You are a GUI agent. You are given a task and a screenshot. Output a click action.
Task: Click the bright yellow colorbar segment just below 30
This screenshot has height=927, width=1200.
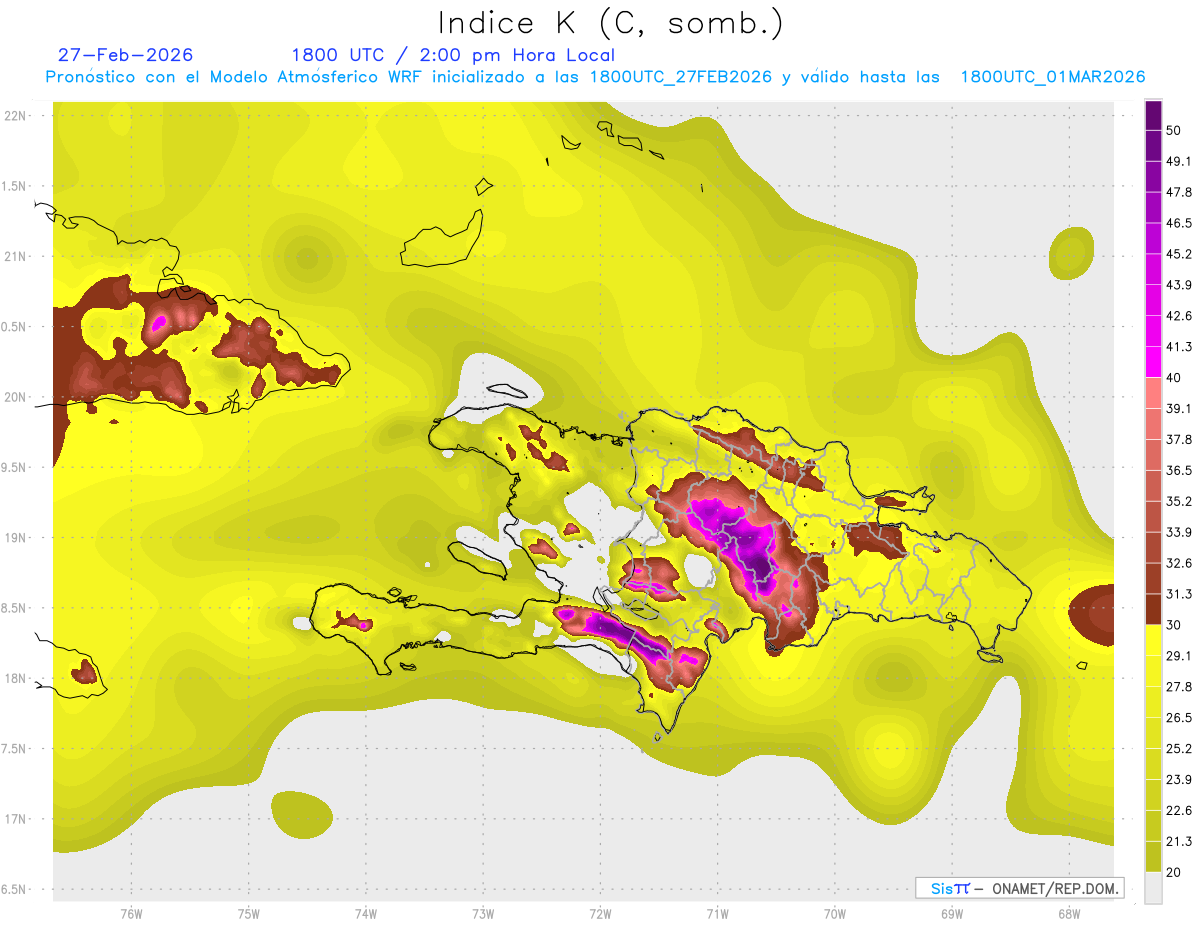1153,640
